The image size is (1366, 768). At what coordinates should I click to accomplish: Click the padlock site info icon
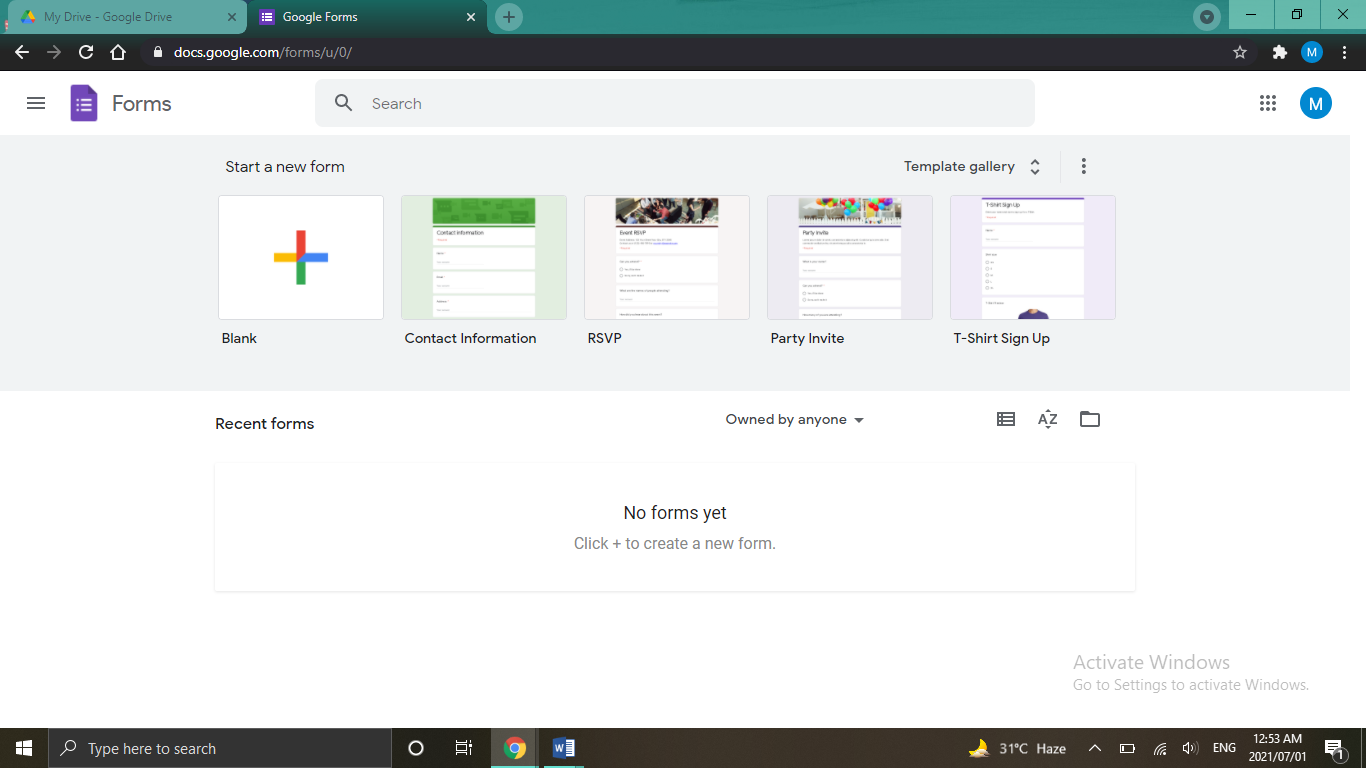click(x=157, y=52)
